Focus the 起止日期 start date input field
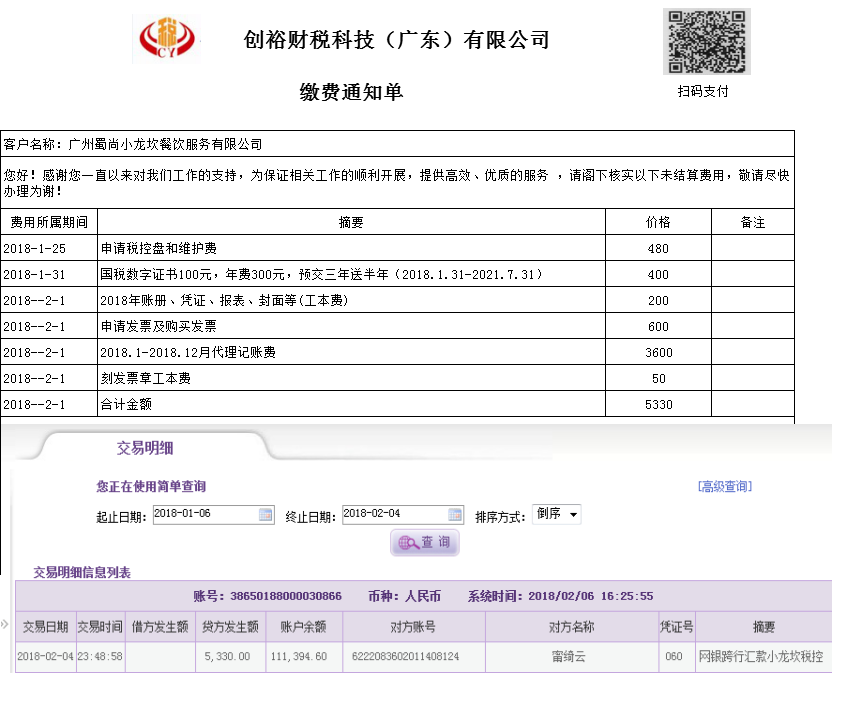Image resolution: width=867 pixels, height=701 pixels. [x=213, y=515]
